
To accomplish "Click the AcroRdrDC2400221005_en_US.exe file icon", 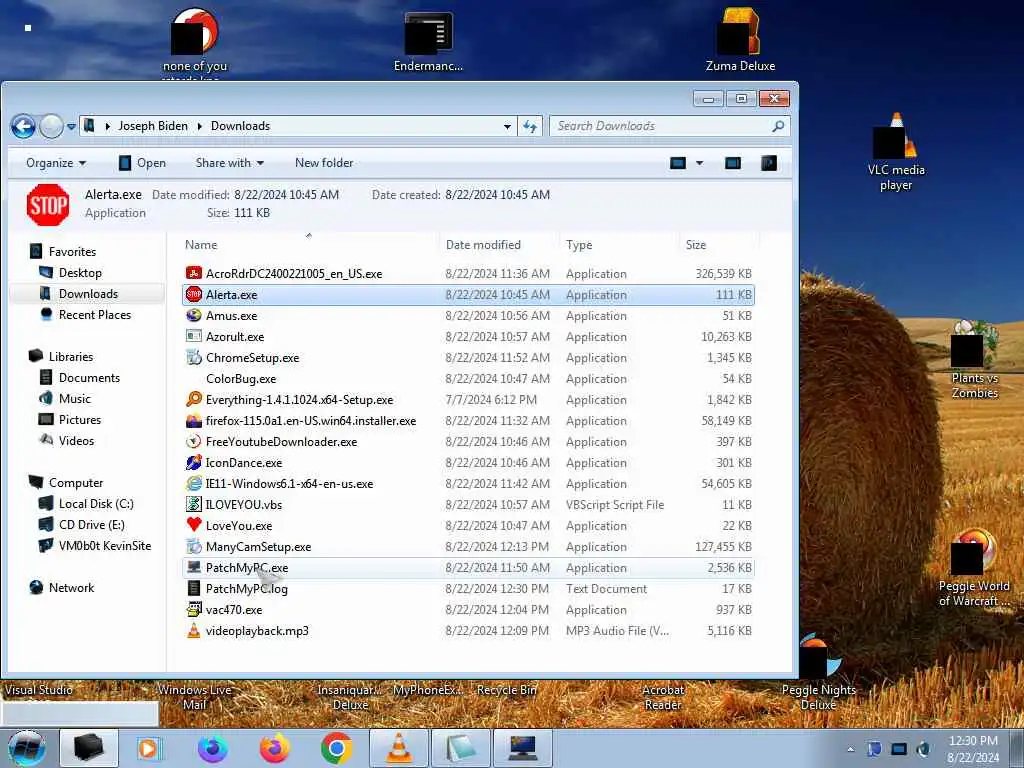I will click(193, 274).
